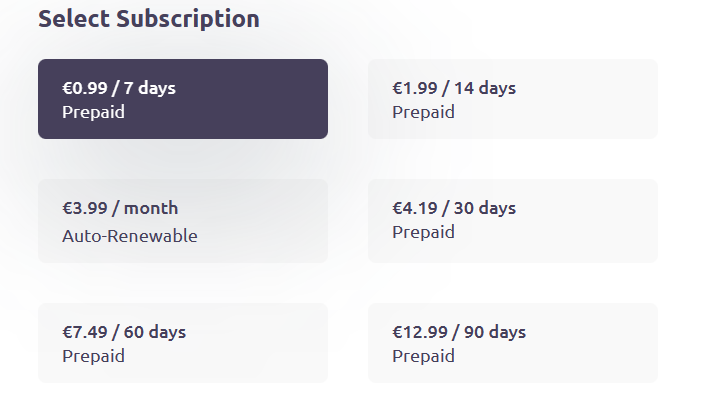Select the €0.99 / 7 days subscription

(x=183, y=99)
